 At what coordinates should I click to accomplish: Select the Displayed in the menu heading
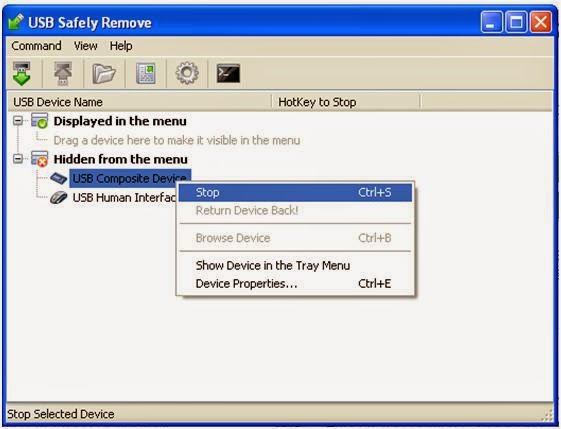click(120, 121)
